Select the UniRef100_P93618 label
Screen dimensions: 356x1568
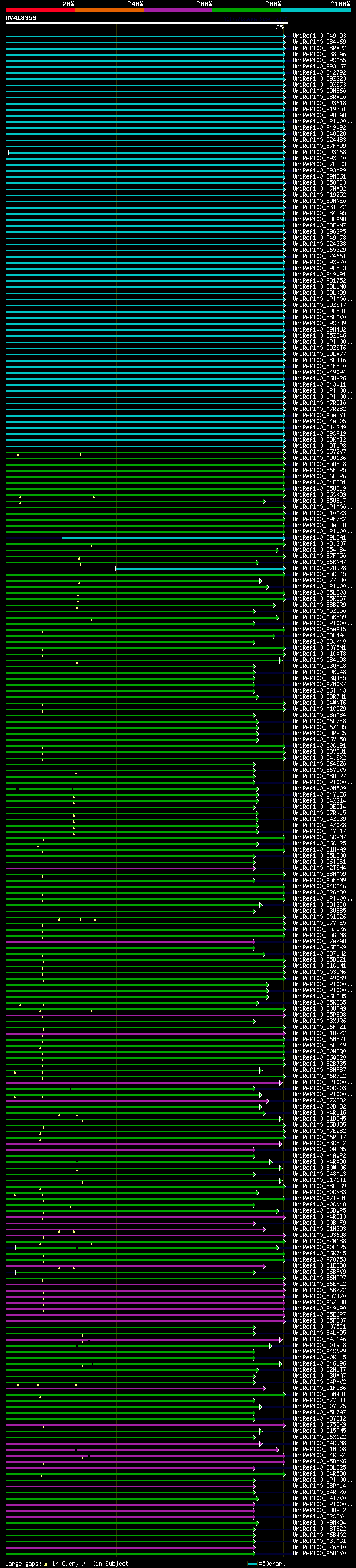(319, 103)
